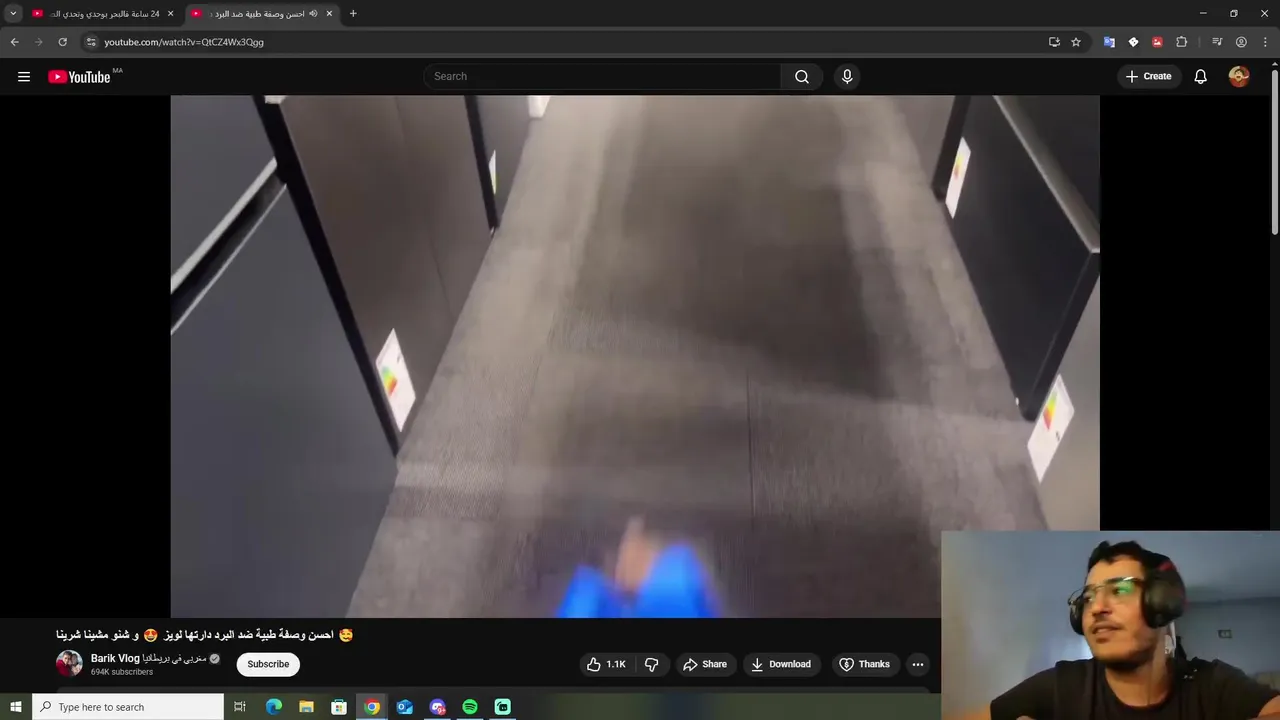Image resolution: width=1280 pixels, height=720 pixels.
Task: Like the video with 1.1K likes
Action: 606,664
